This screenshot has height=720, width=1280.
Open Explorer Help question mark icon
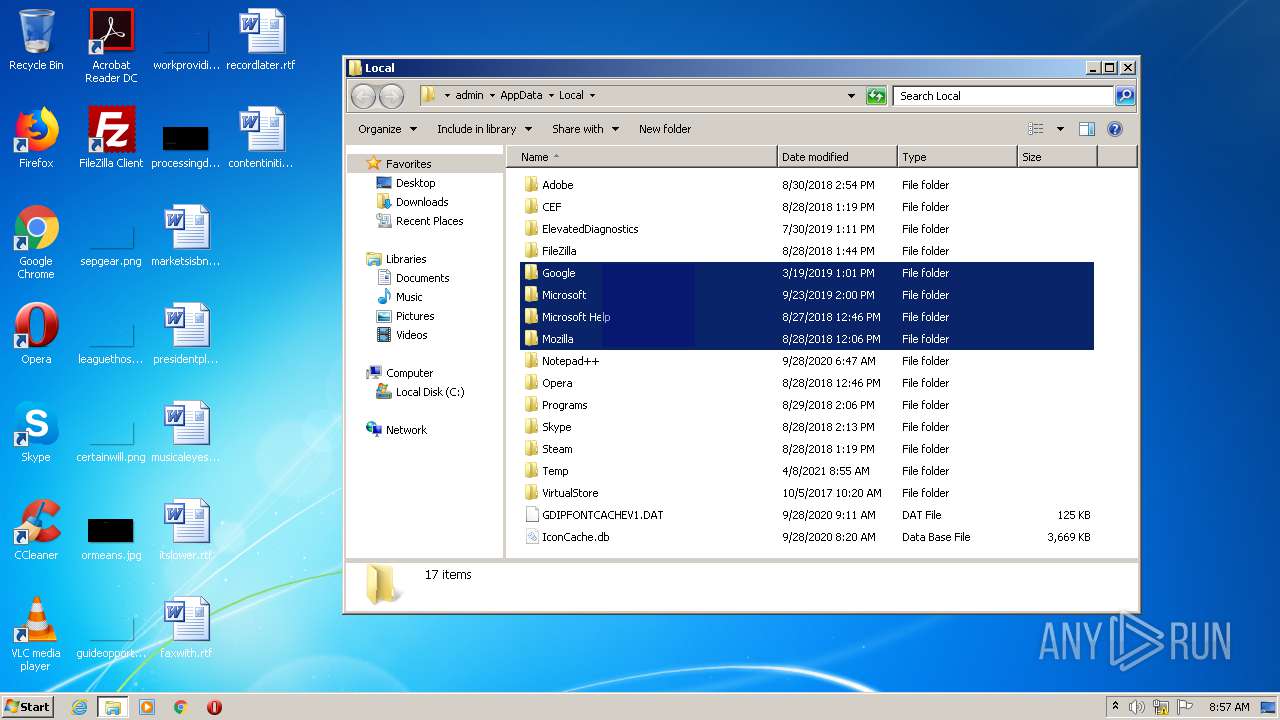(x=1115, y=129)
